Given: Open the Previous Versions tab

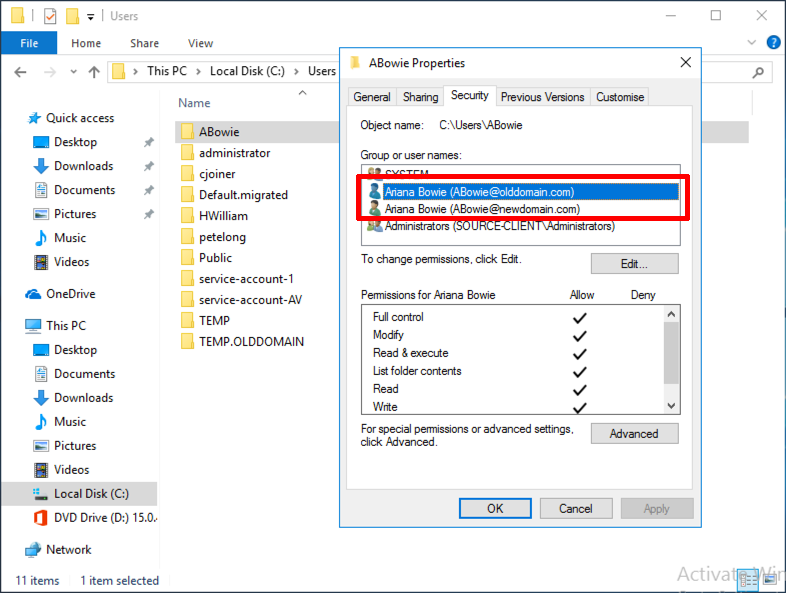Looking at the screenshot, I should click(x=542, y=97).
